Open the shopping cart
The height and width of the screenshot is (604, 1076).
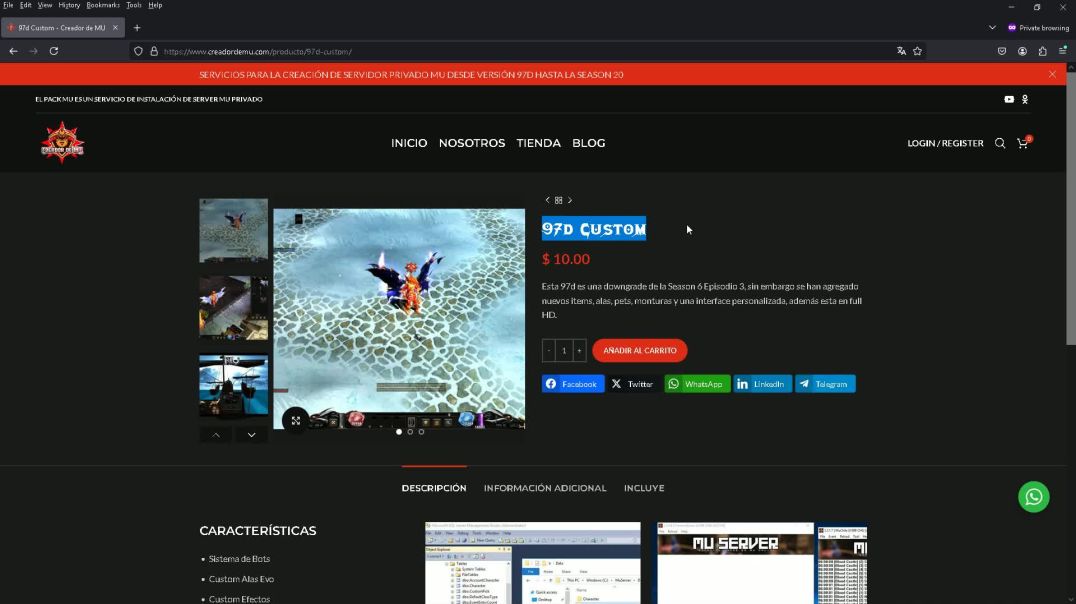pos(1023,143)
